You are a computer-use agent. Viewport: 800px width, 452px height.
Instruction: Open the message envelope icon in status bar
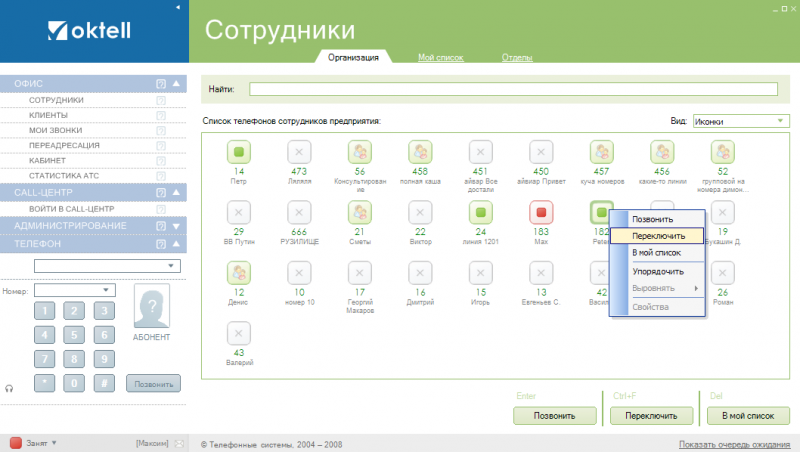pos(179,443)
